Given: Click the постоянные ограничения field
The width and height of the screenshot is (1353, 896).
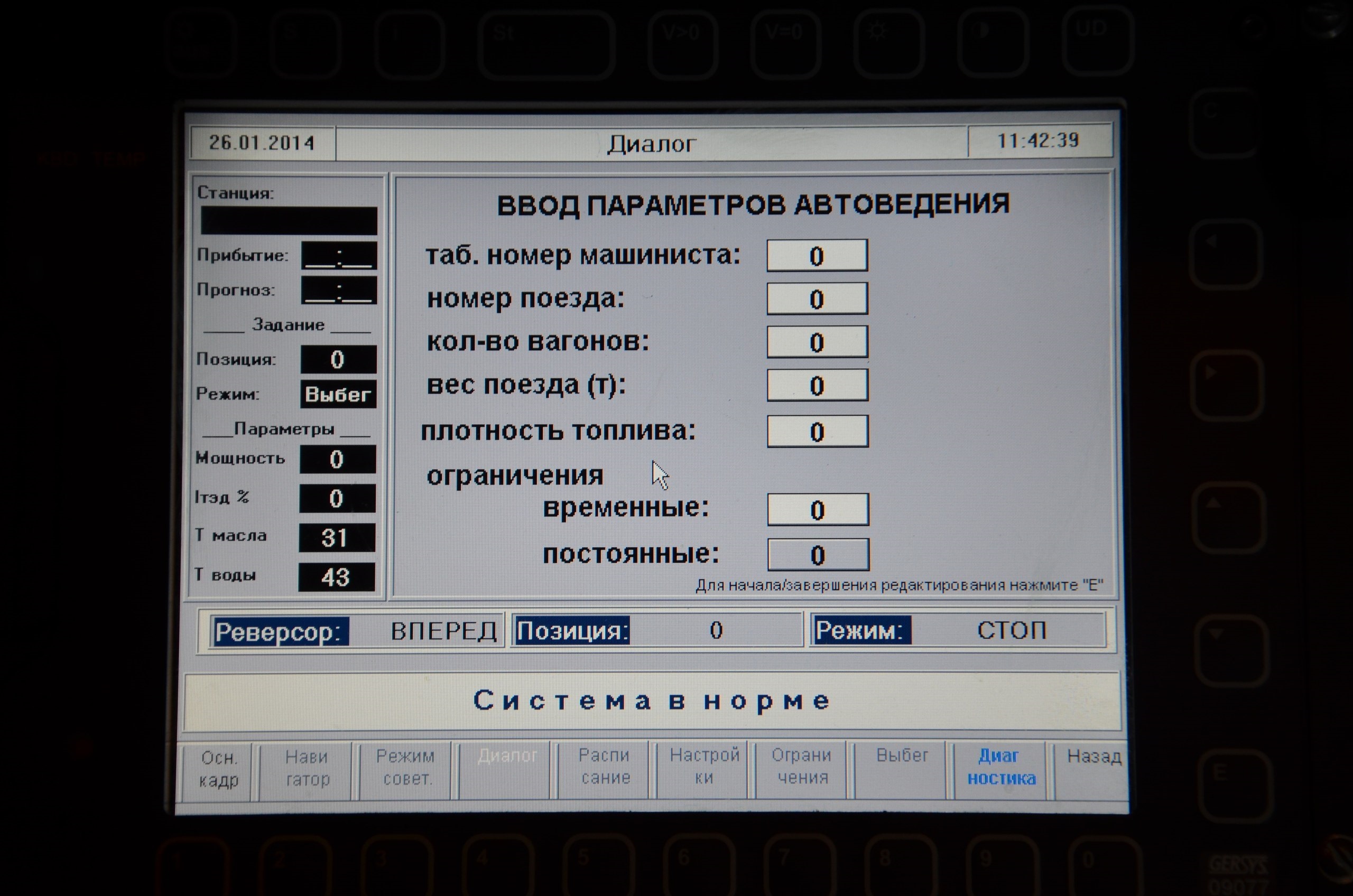Looking at the screenshot, I should (818, 555).
